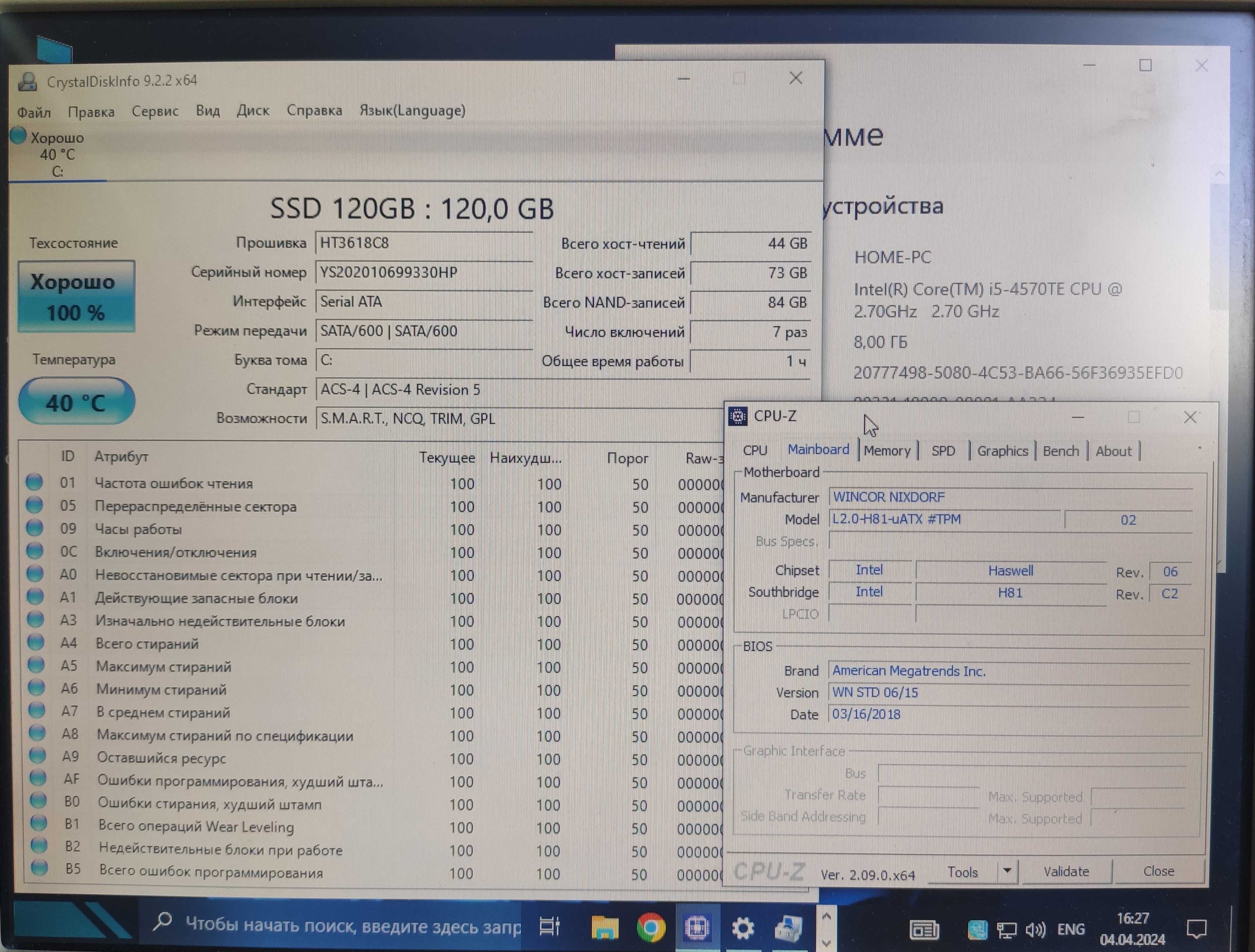Select the C: disk status indicator
The height and width of the screenshot is (952, 1255).
(x=57, y=154)
